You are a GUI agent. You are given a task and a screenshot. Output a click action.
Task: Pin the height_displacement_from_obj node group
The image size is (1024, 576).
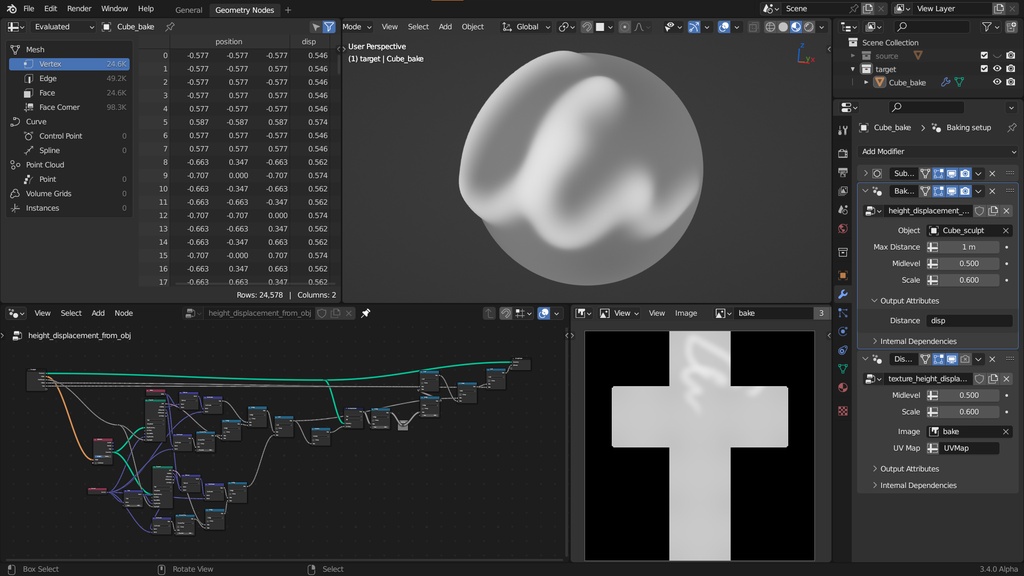[366, 313]
